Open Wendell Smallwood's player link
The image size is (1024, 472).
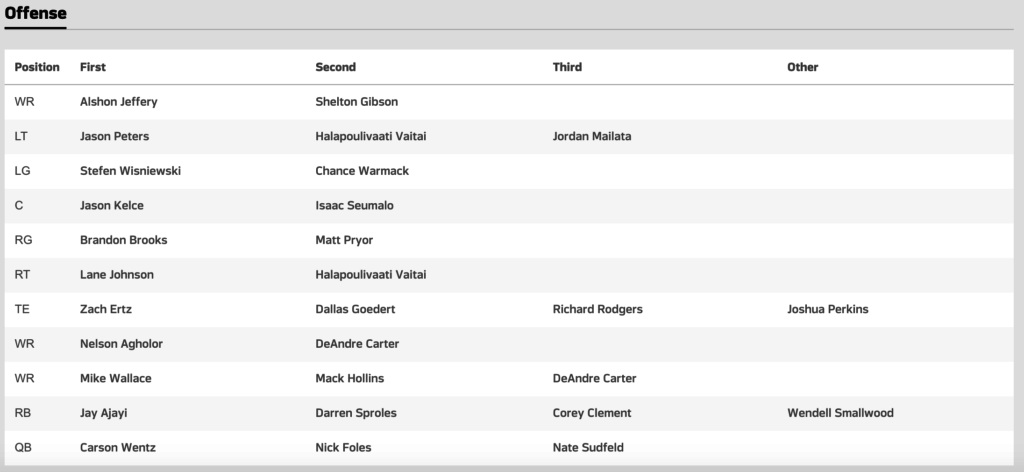(x=840, y=413)
